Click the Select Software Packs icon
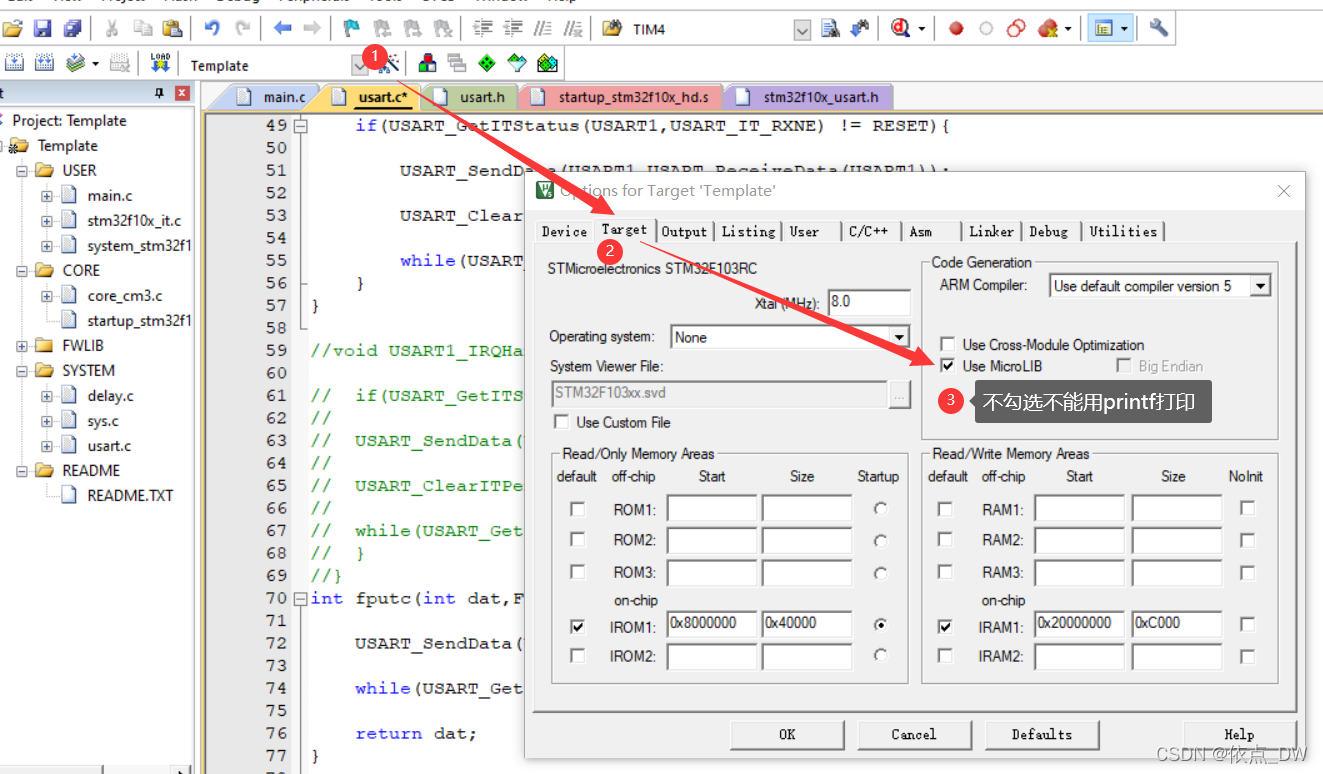Screen dimensions: 1323x774 point(517,64)
